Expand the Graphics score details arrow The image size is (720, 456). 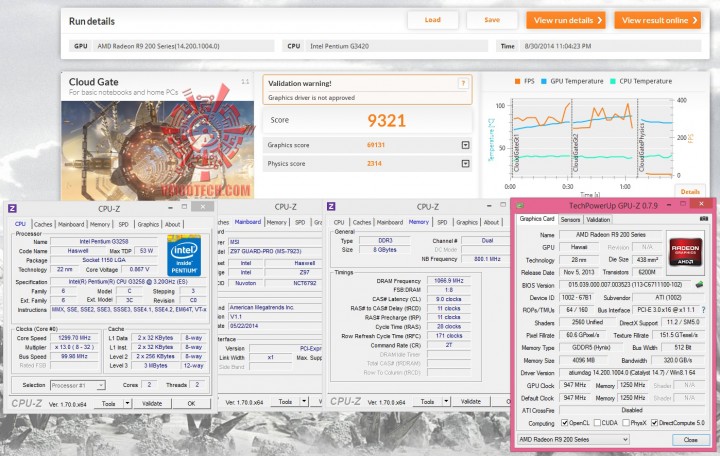(x=465, y=145)
